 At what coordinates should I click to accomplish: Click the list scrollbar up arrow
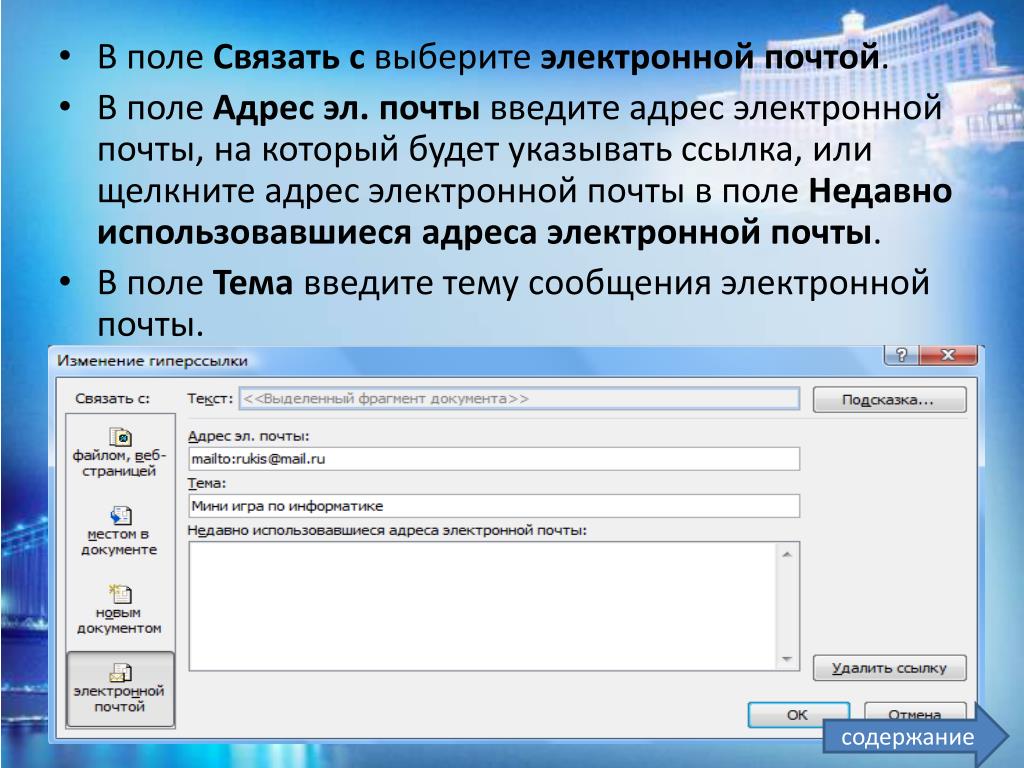[787, 554]
